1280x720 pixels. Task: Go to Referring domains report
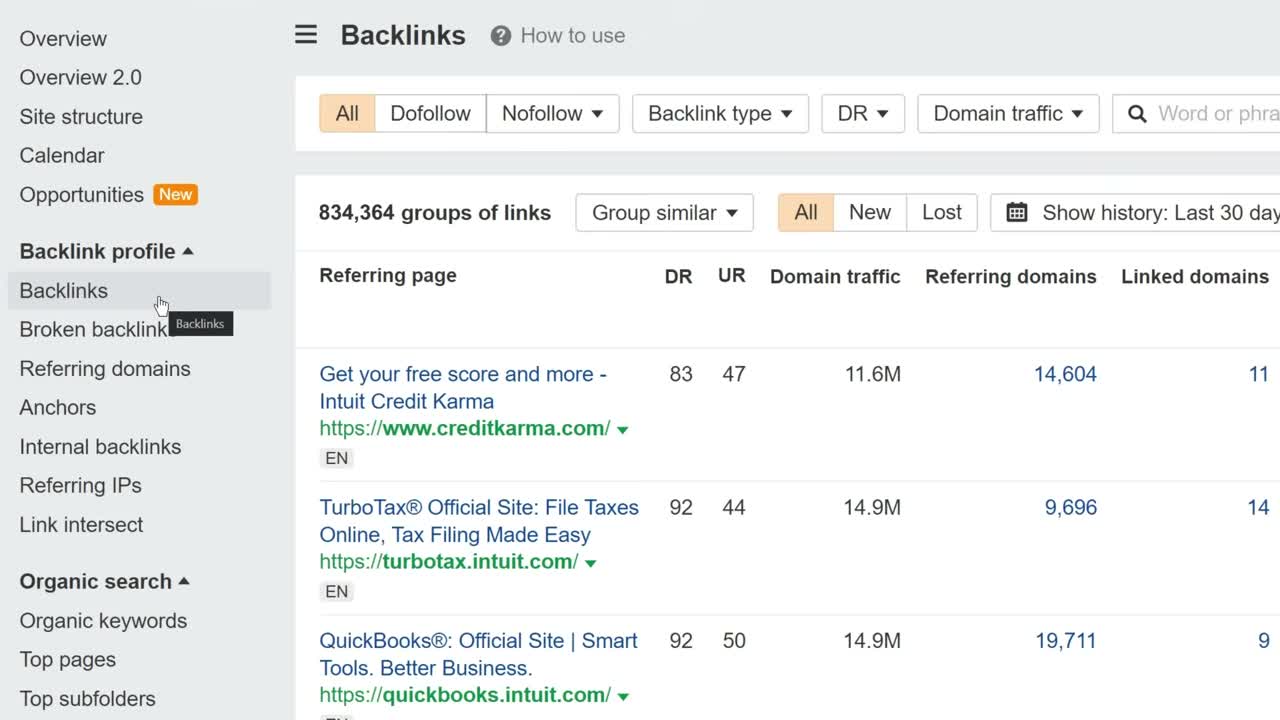tap(105, 369)
